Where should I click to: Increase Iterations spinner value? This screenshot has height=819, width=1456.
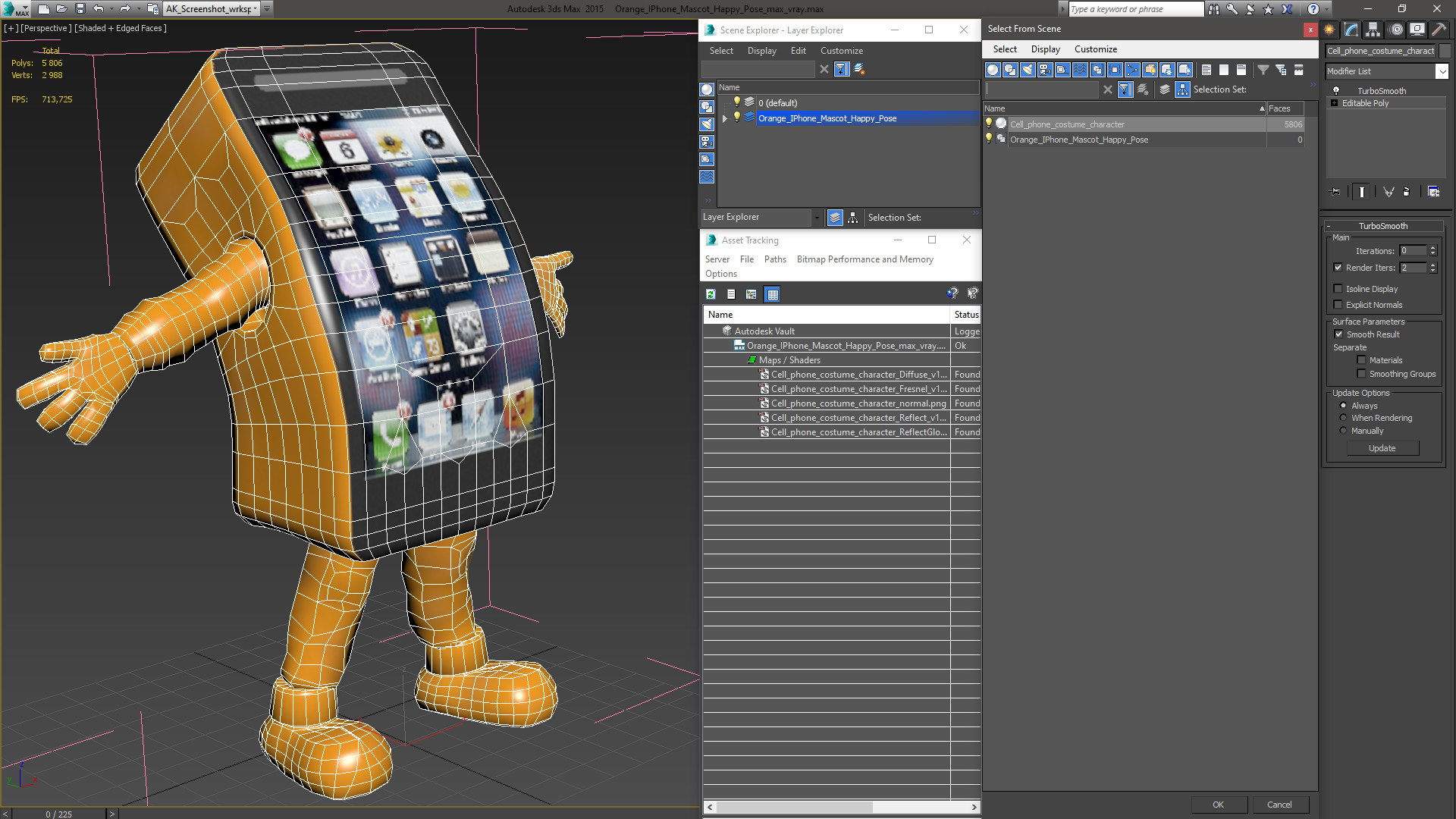tap(1432, 248)
